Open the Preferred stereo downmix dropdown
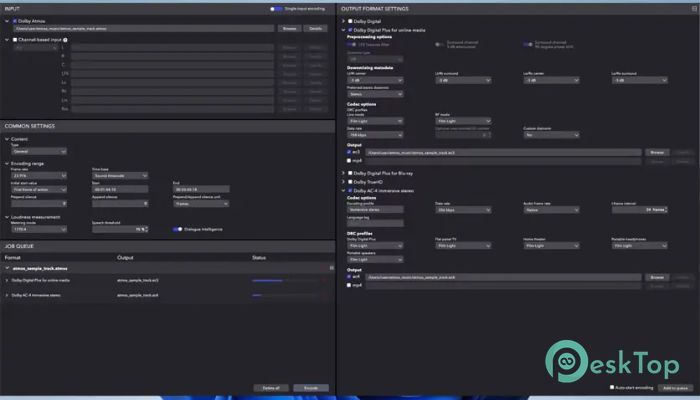Screen dimensions: 700x400 pyautogui.click(x=375, y=94)
